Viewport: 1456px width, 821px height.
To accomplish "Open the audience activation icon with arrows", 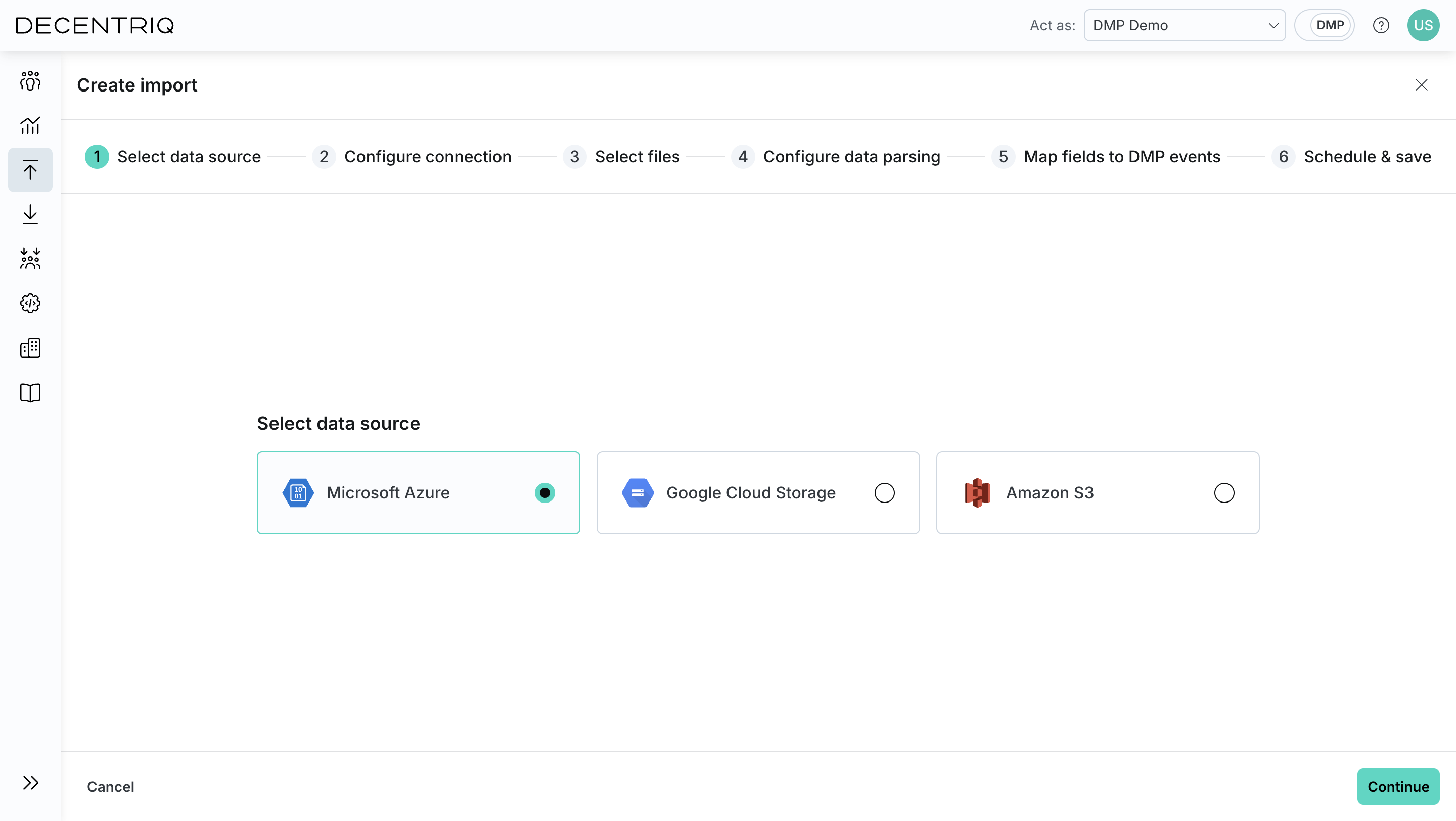I will pos(30,259).
